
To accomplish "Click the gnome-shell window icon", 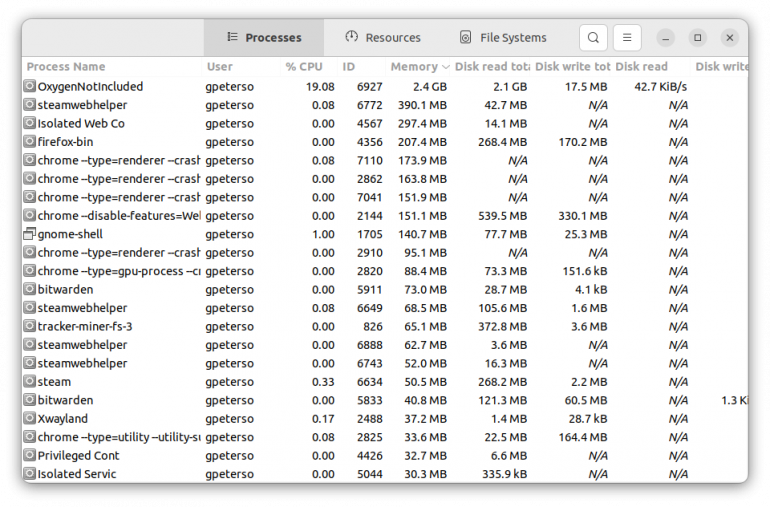I will [30, 234].
